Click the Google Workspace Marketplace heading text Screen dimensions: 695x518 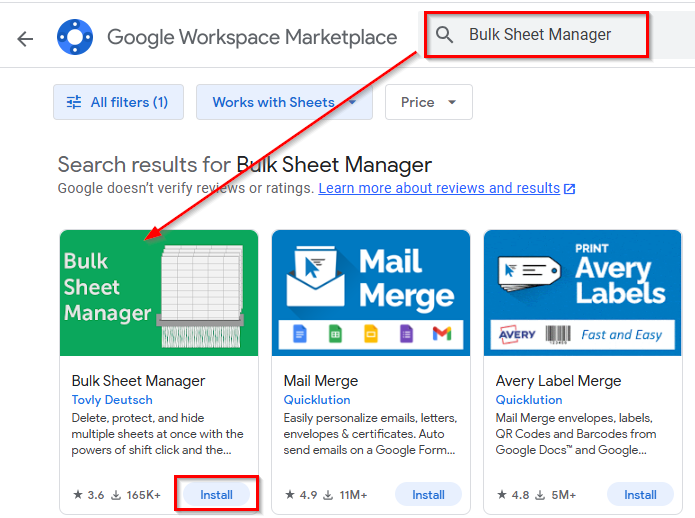coord(252,37)
